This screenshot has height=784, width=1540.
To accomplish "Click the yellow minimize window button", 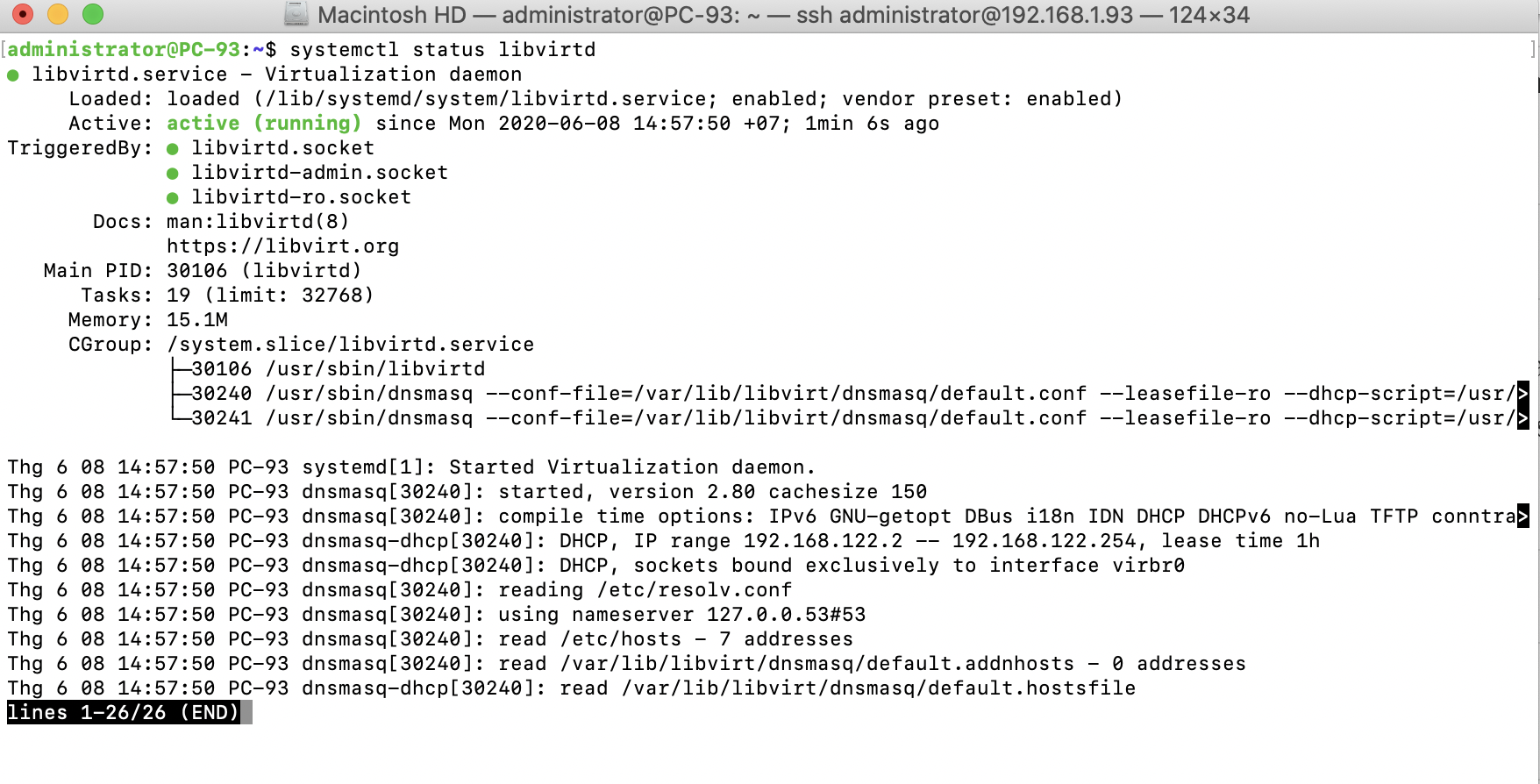I will [x=58, y=14].
